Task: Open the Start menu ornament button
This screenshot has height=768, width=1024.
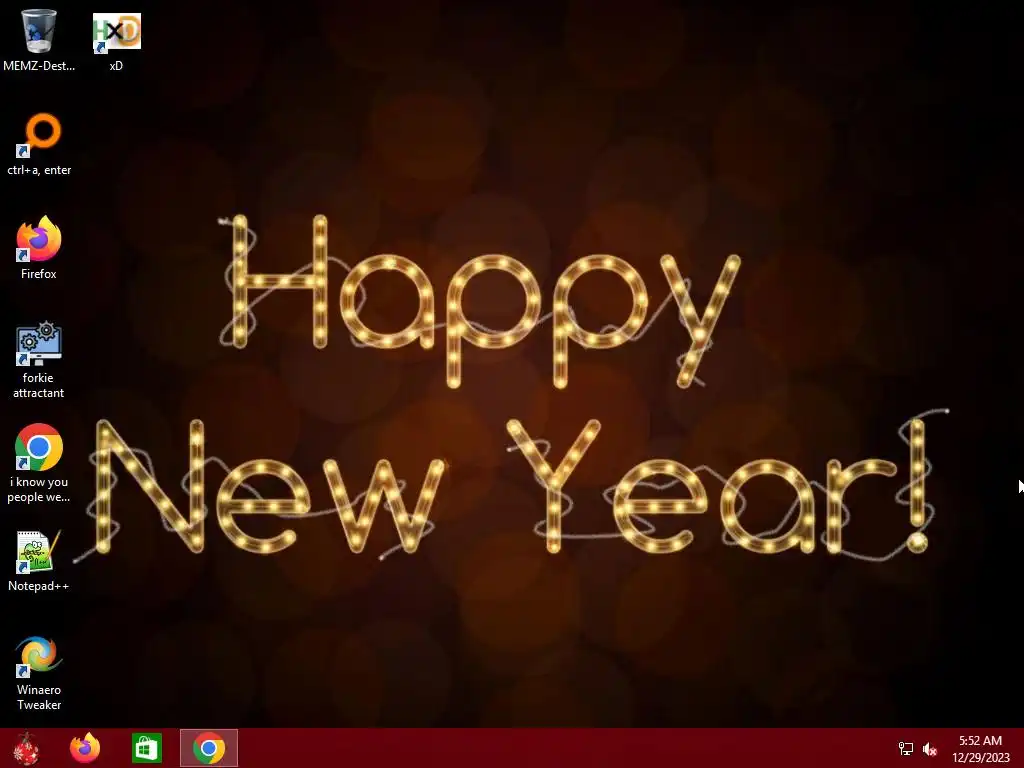Action: click(x=26, y=748)
